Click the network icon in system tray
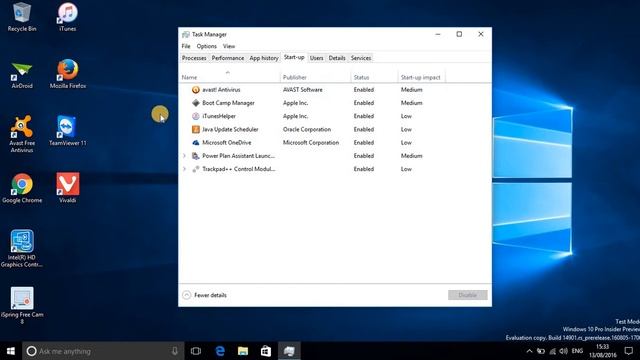This screenshot has height=360, width=640. (553, 351)
